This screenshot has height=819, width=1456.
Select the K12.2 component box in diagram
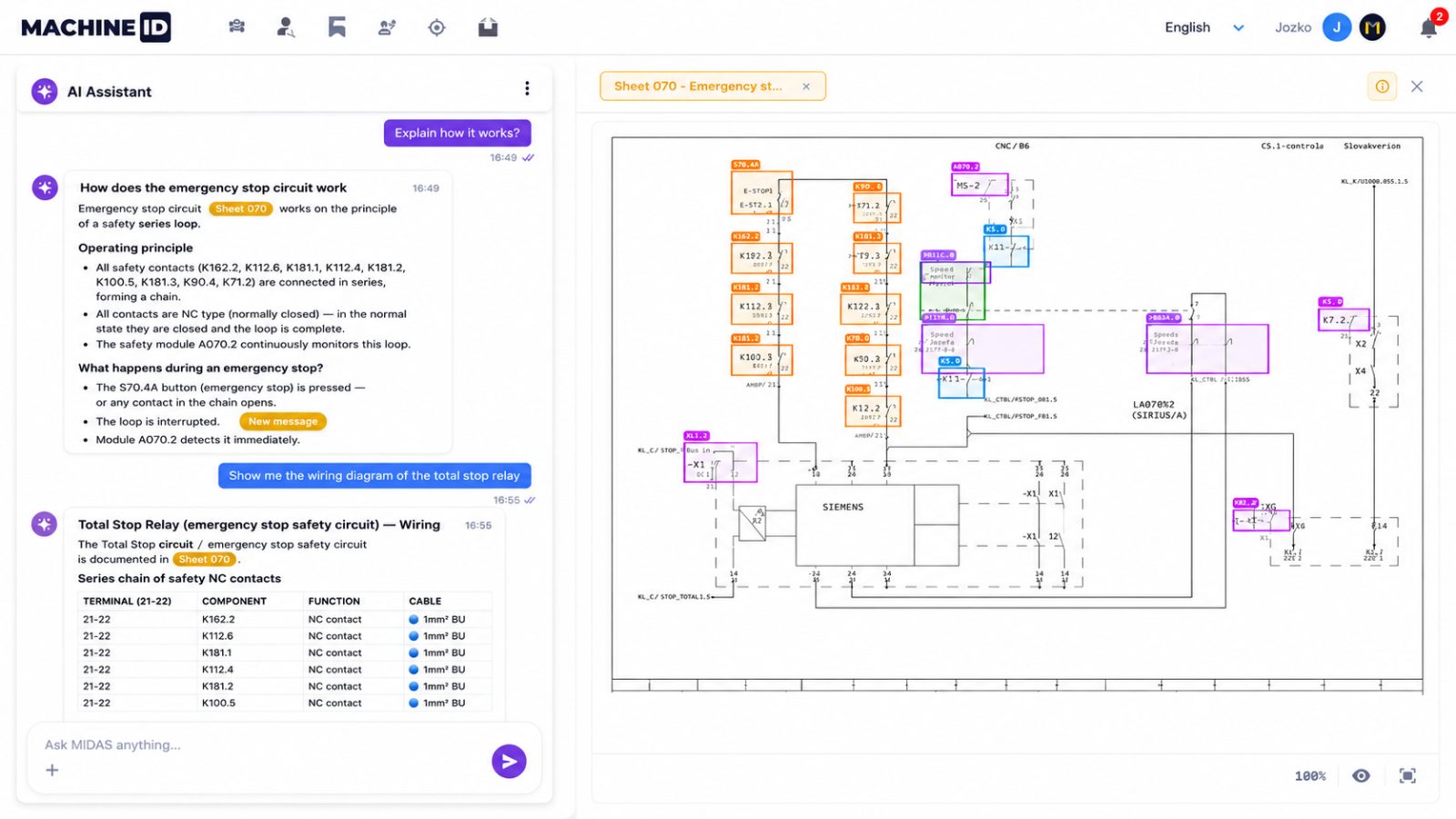tap(873, 410)
